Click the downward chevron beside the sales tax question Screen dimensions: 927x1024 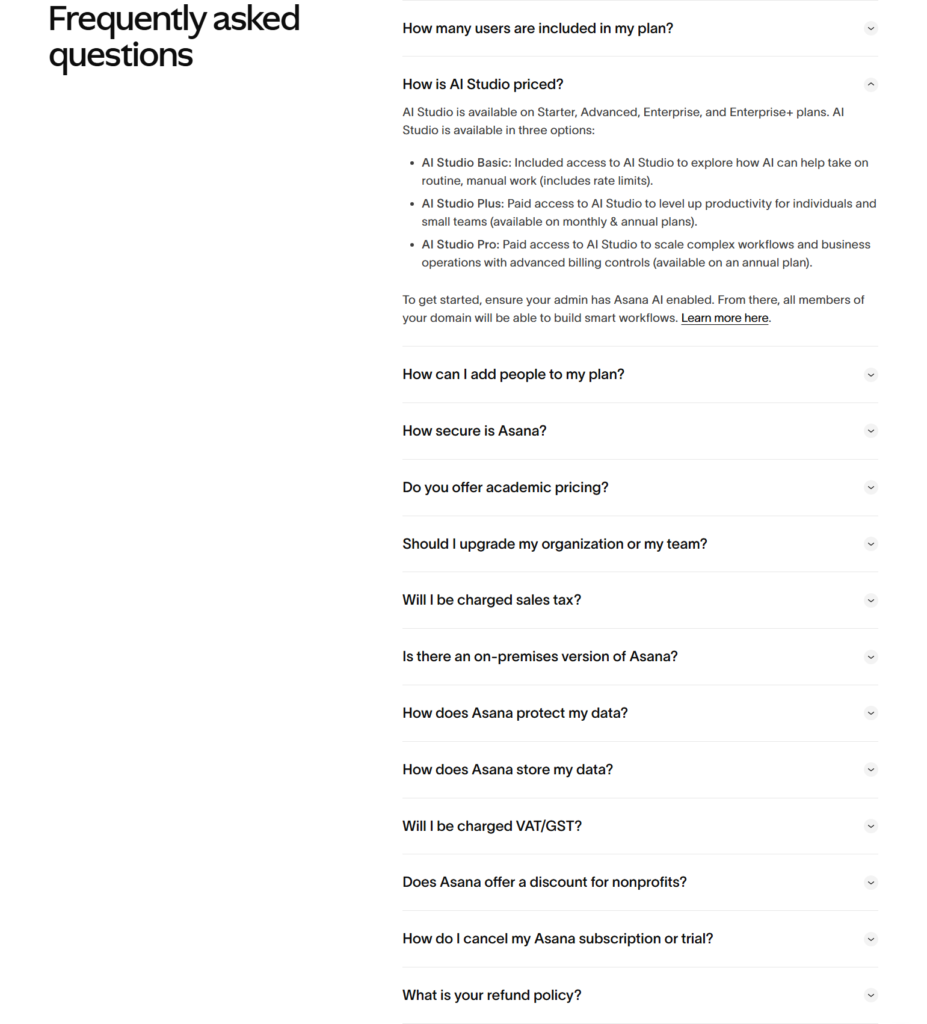871,600
